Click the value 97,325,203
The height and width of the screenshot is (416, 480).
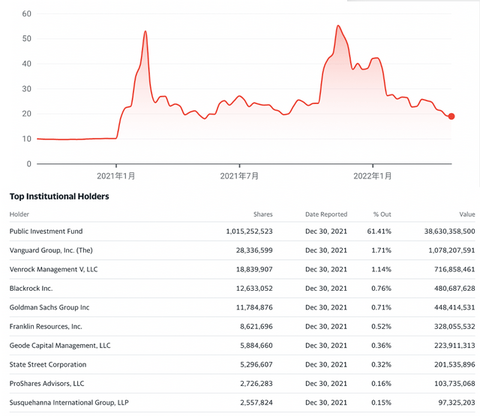point(457,402)
